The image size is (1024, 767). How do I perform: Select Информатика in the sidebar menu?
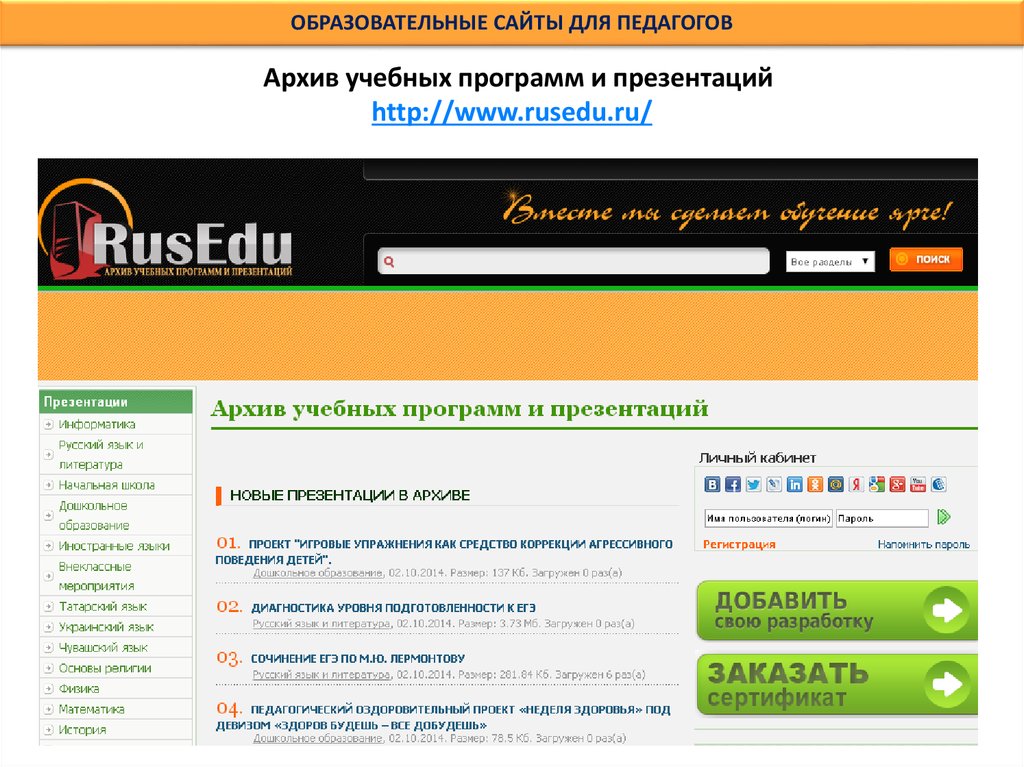click(97, 425)
